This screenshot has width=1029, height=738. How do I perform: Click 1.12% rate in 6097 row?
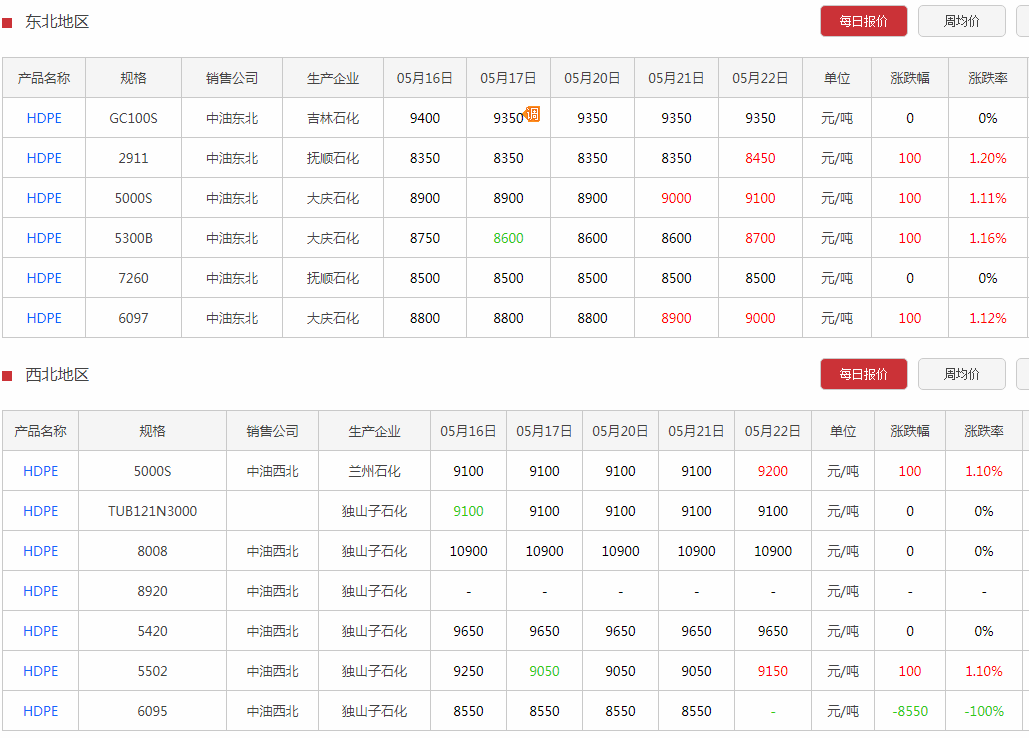pyautogui.click(x=988, y=318)
